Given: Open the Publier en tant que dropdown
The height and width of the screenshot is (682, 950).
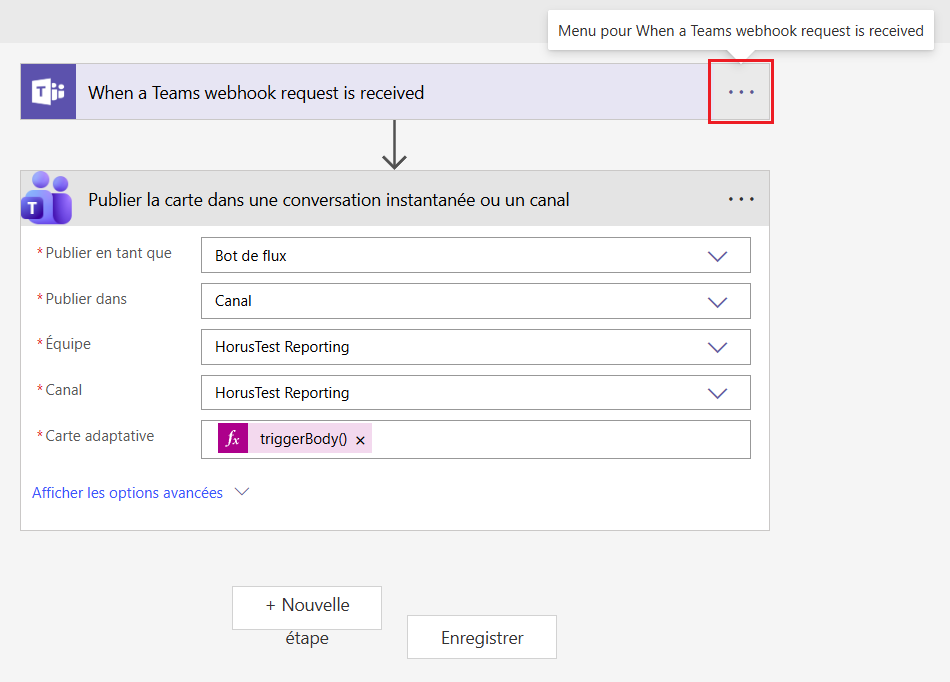Looking at the screenshot, I should pos(717,256).
